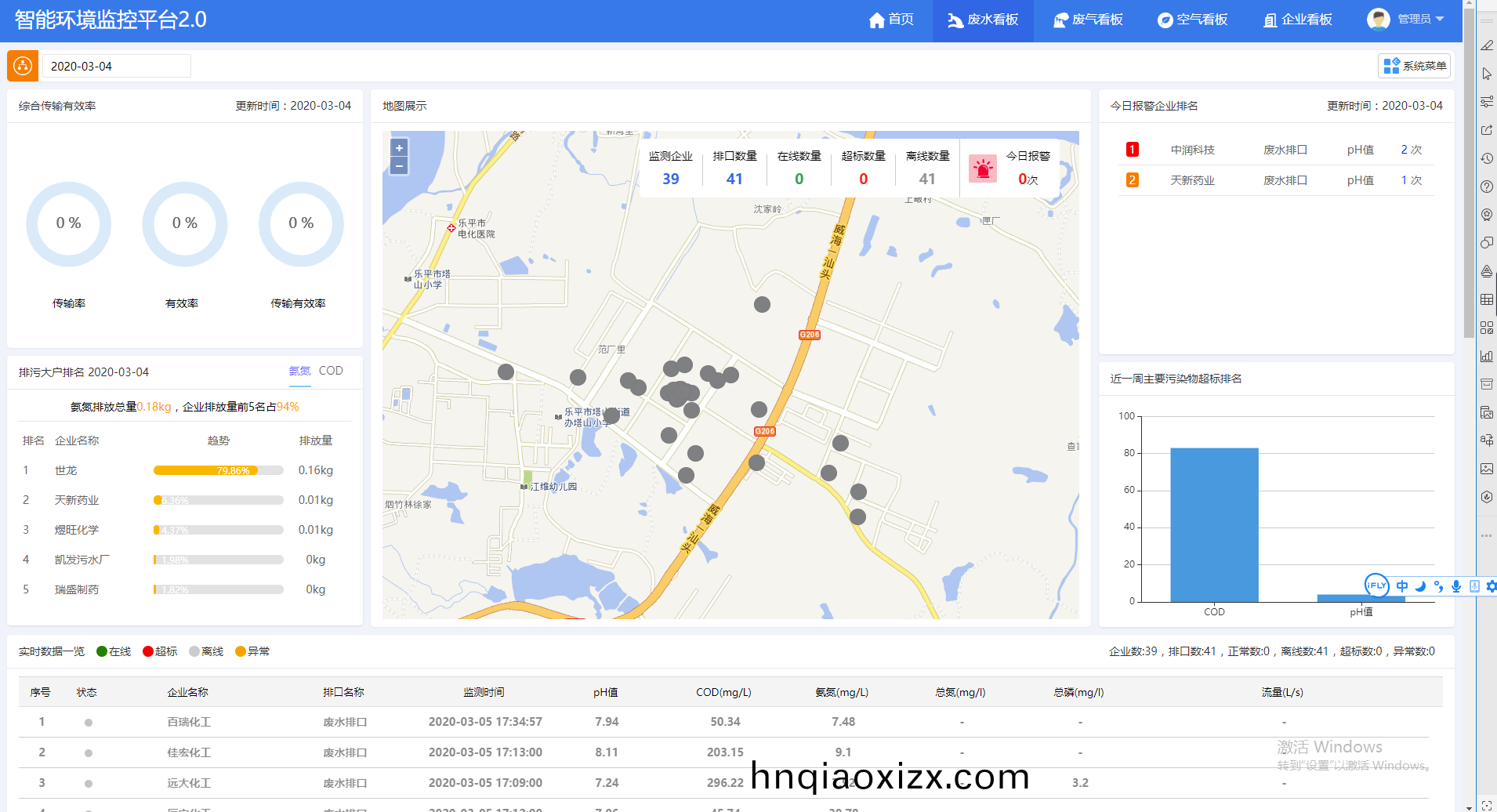The image size is (1497, 812).
Task: Toggle the 在线 green legend item
Action: click(x=114, y=651)
